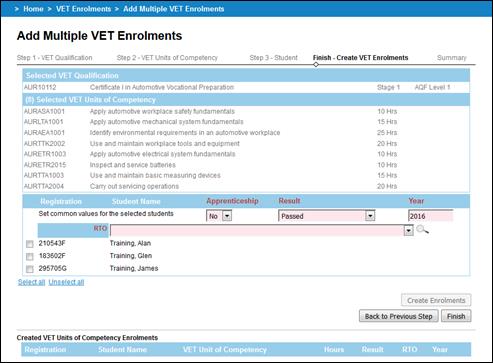Click Back to Previous Step button

(398, 316)
